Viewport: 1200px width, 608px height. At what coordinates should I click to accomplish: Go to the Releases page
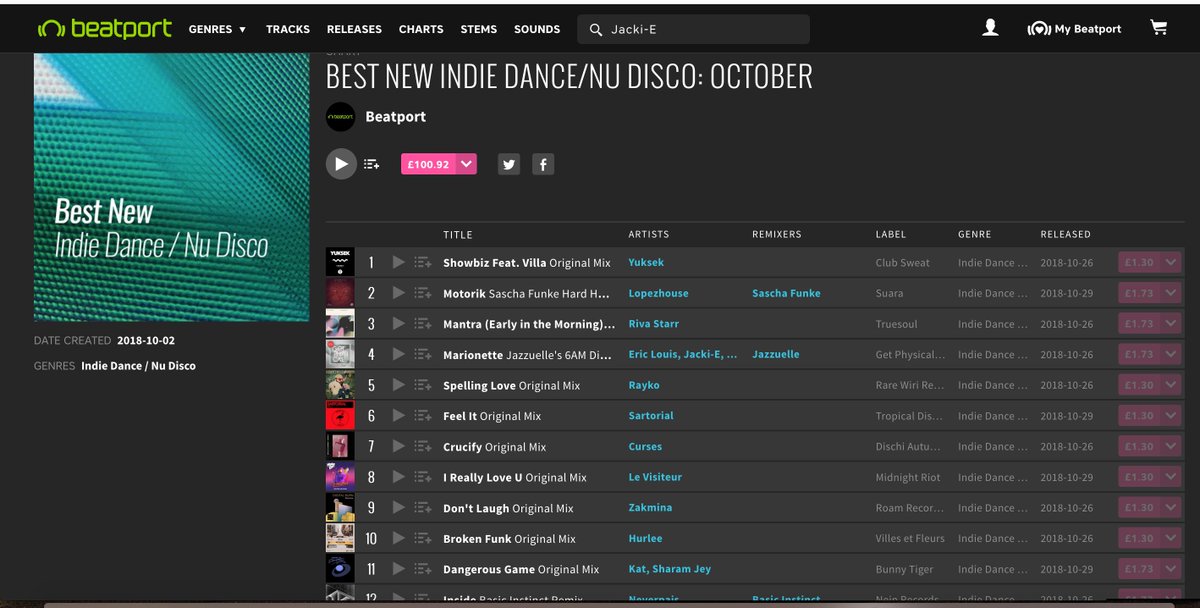pyautogui.click(x=354, y=29)
